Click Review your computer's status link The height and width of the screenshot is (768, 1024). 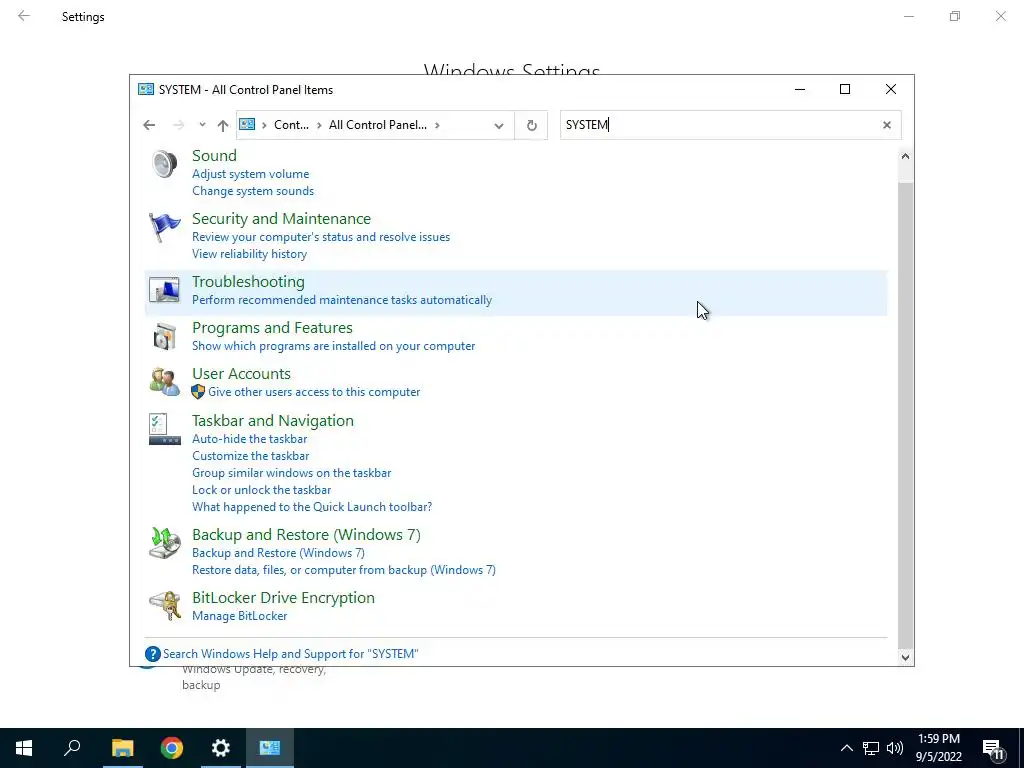[321, 237]
